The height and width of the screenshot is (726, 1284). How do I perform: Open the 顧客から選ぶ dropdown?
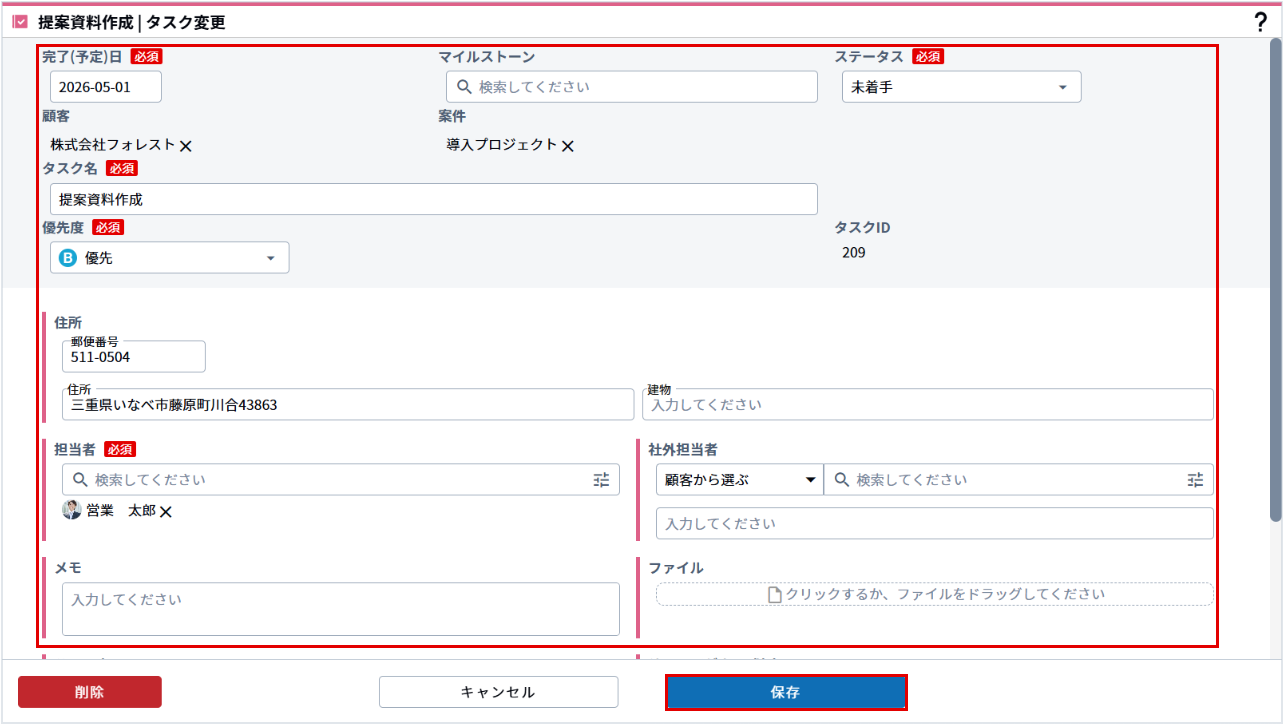739,480
